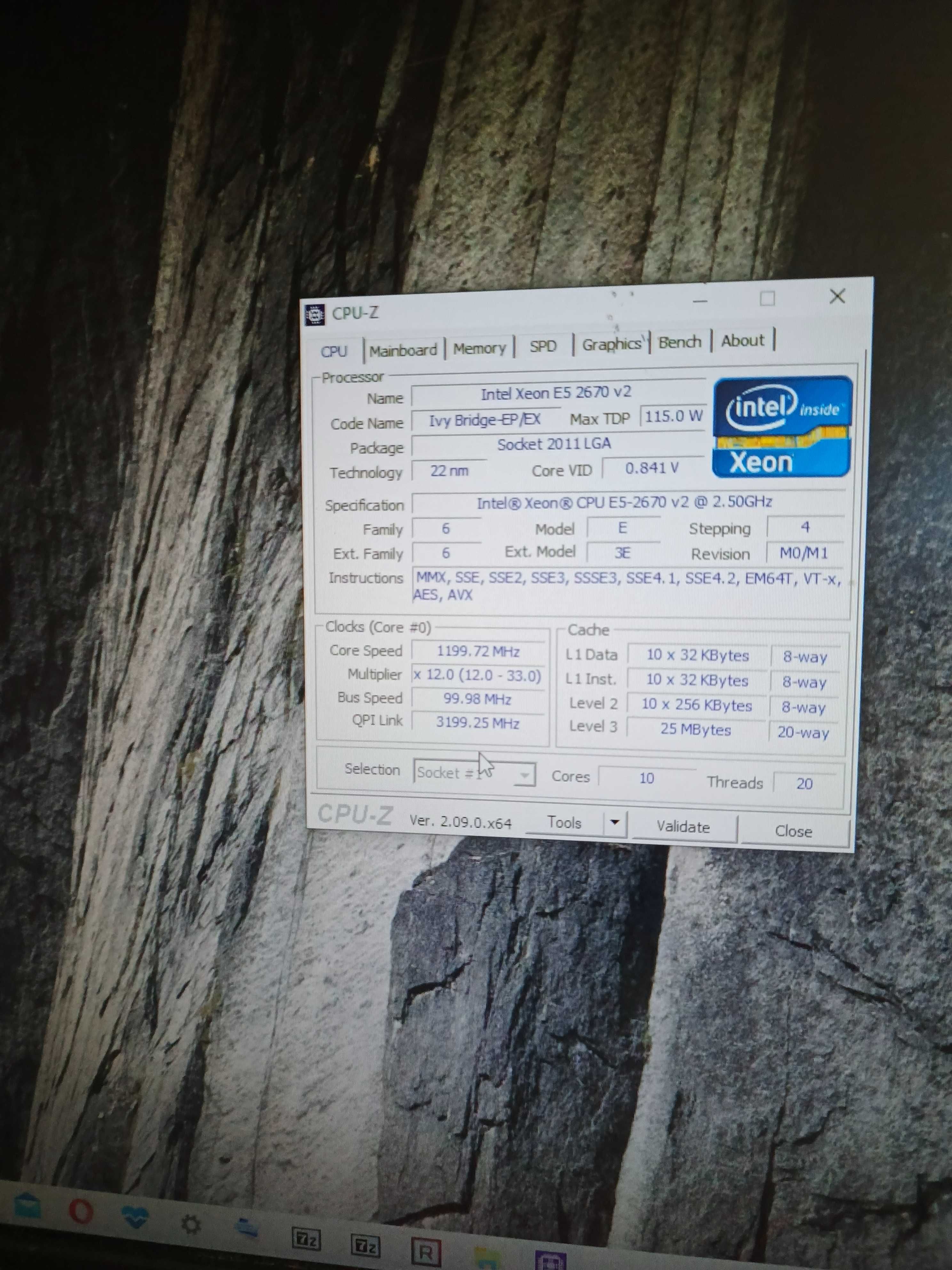The image size is (952, 1270).
Task: Click the Model value E
Action: coord(623,528)
